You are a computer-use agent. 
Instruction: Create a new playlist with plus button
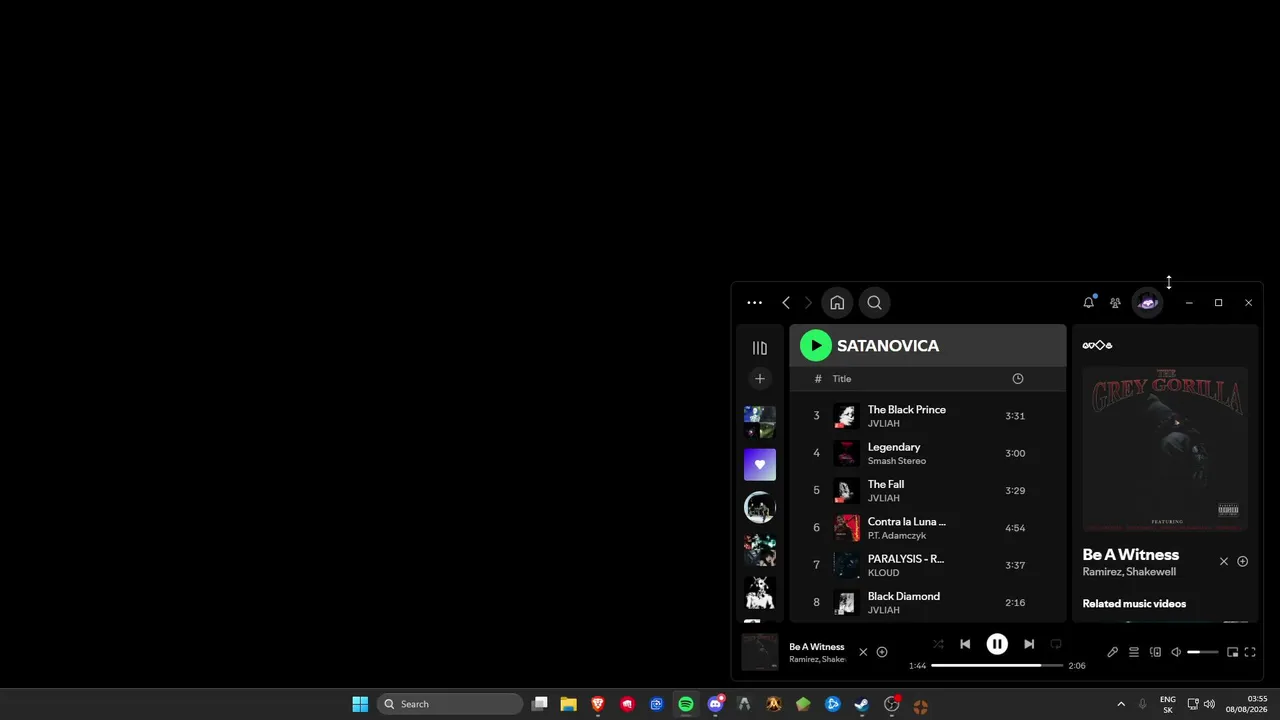[x=760, y=378]
